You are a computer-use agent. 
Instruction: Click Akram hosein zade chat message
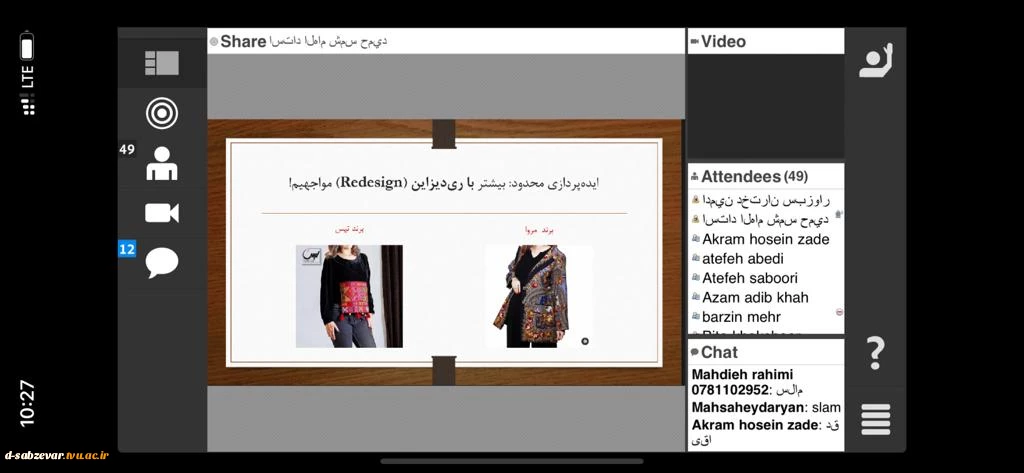(x=765, y=432)
